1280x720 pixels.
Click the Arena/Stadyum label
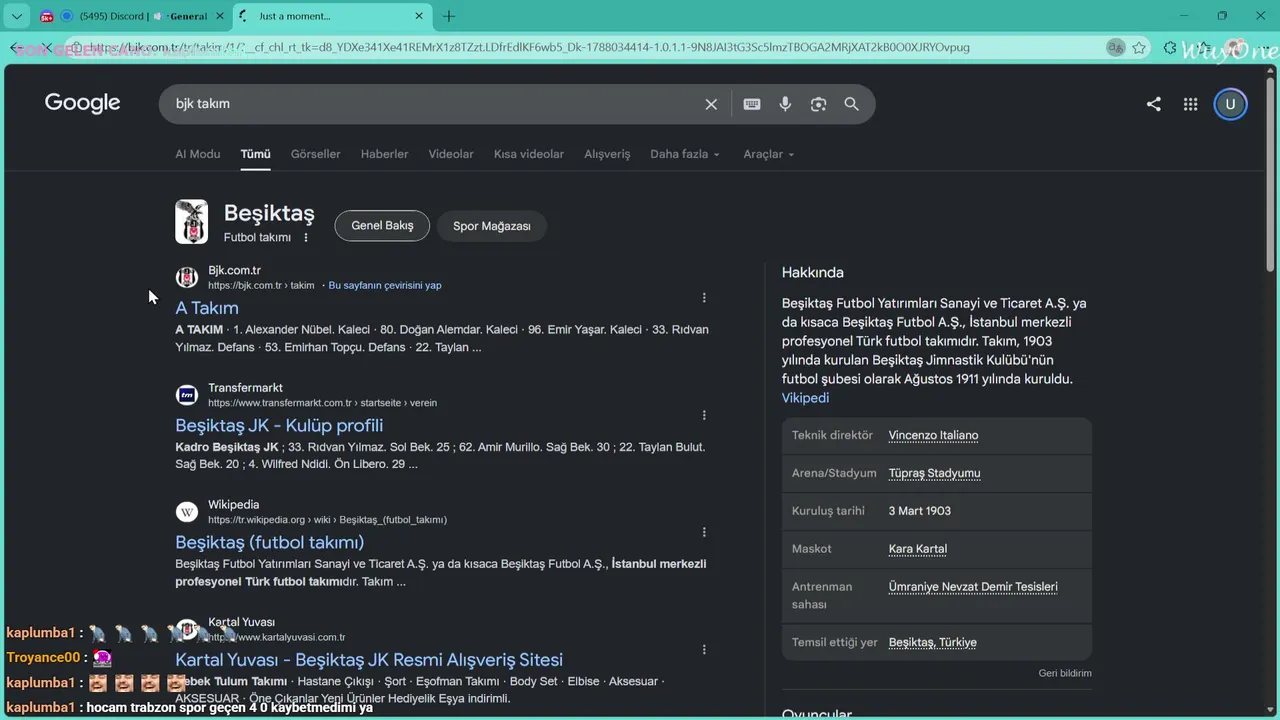(834, 473)
